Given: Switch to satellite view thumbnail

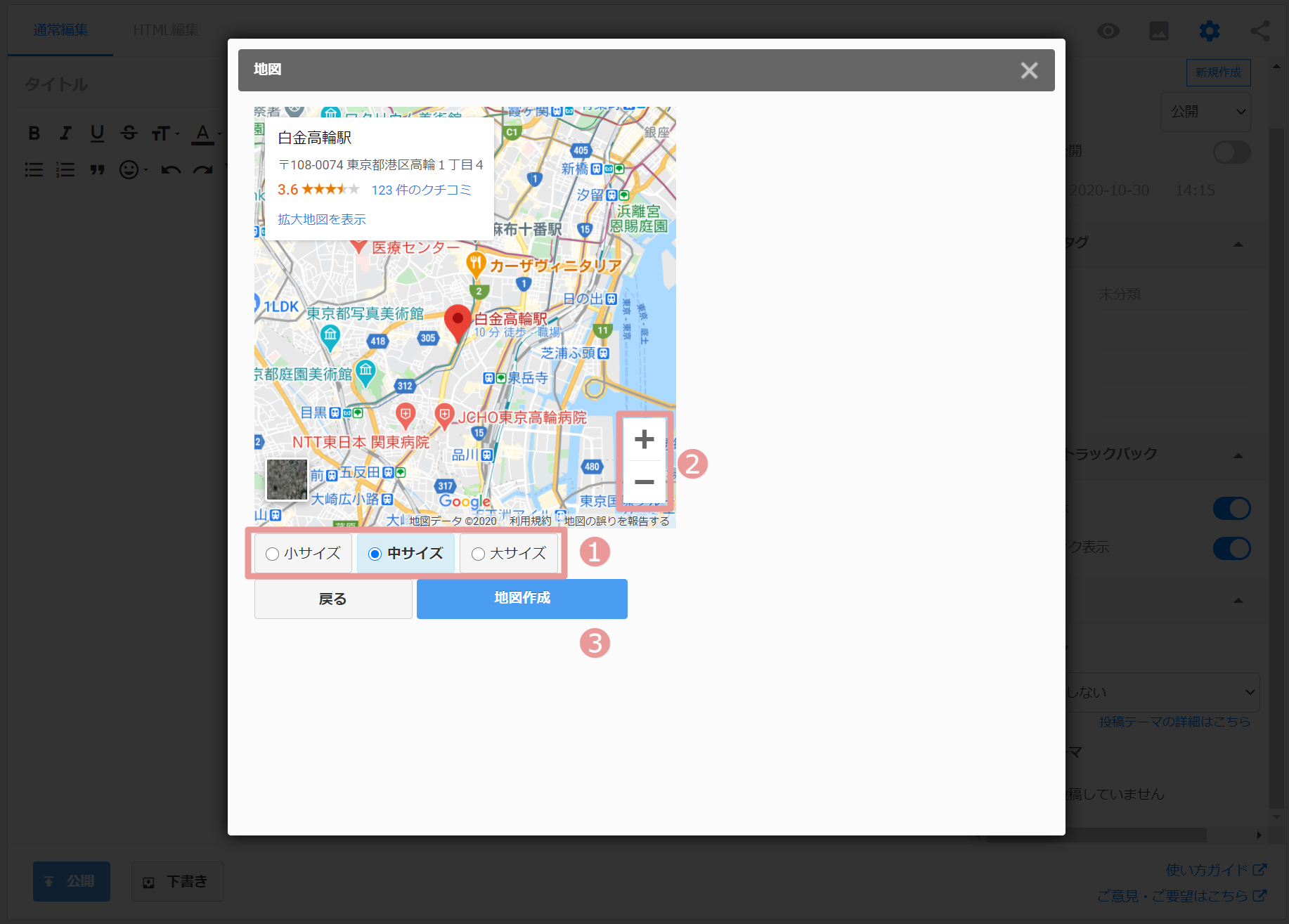Looking at the screenshot, I should pyautogui.click(x=287, y=479).
